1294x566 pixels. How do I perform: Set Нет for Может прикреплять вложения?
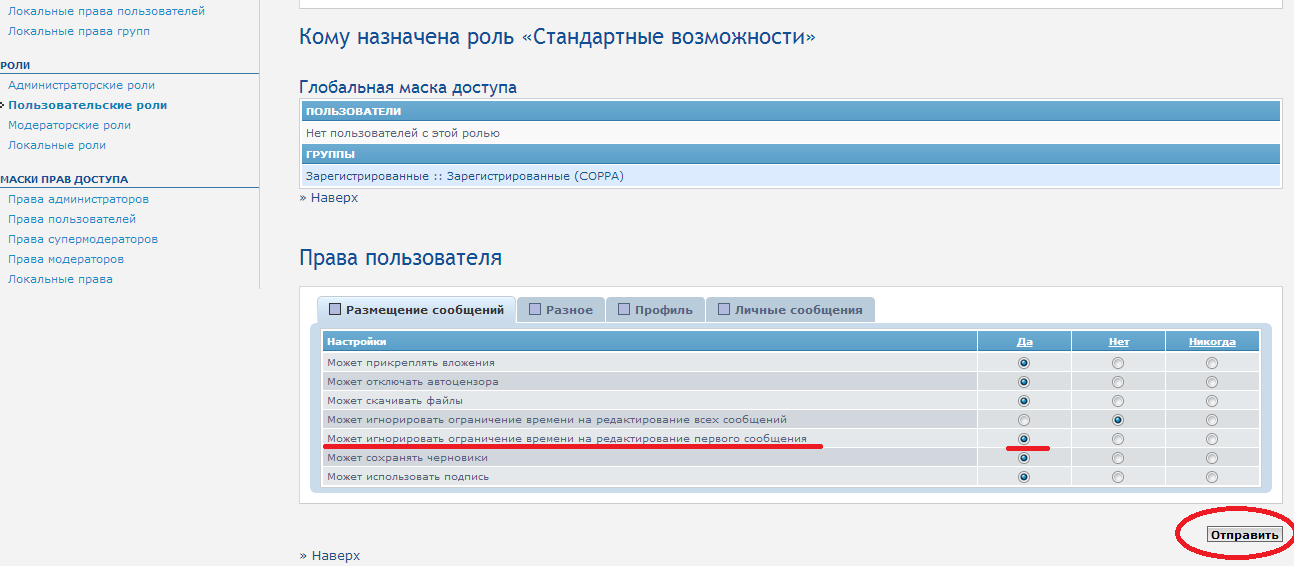[1118, 363]
